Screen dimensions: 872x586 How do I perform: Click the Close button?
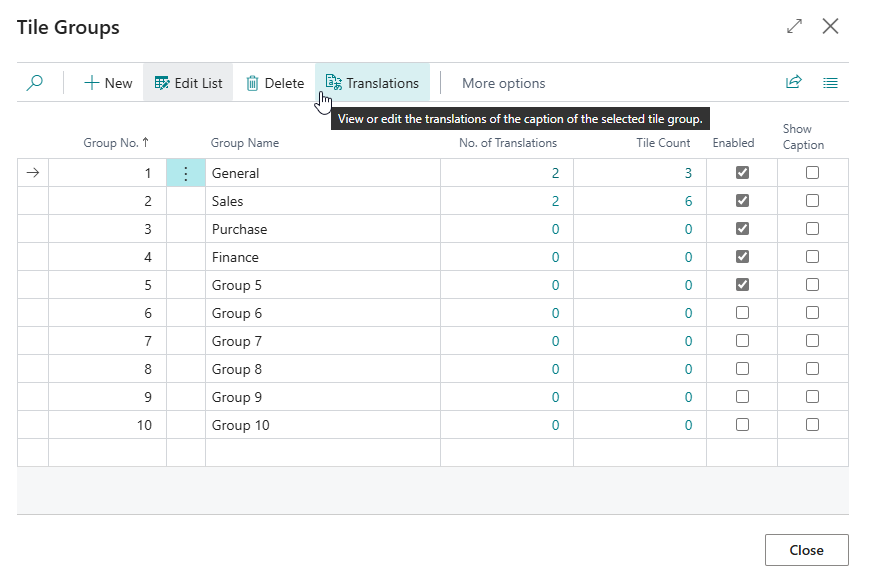click(806, 550)
